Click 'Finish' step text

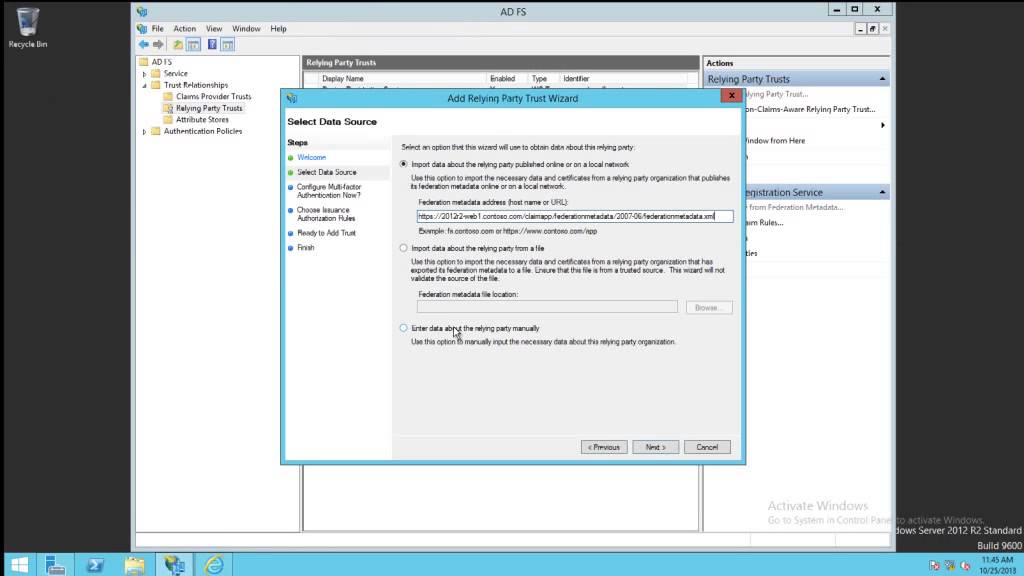point(306,248)
